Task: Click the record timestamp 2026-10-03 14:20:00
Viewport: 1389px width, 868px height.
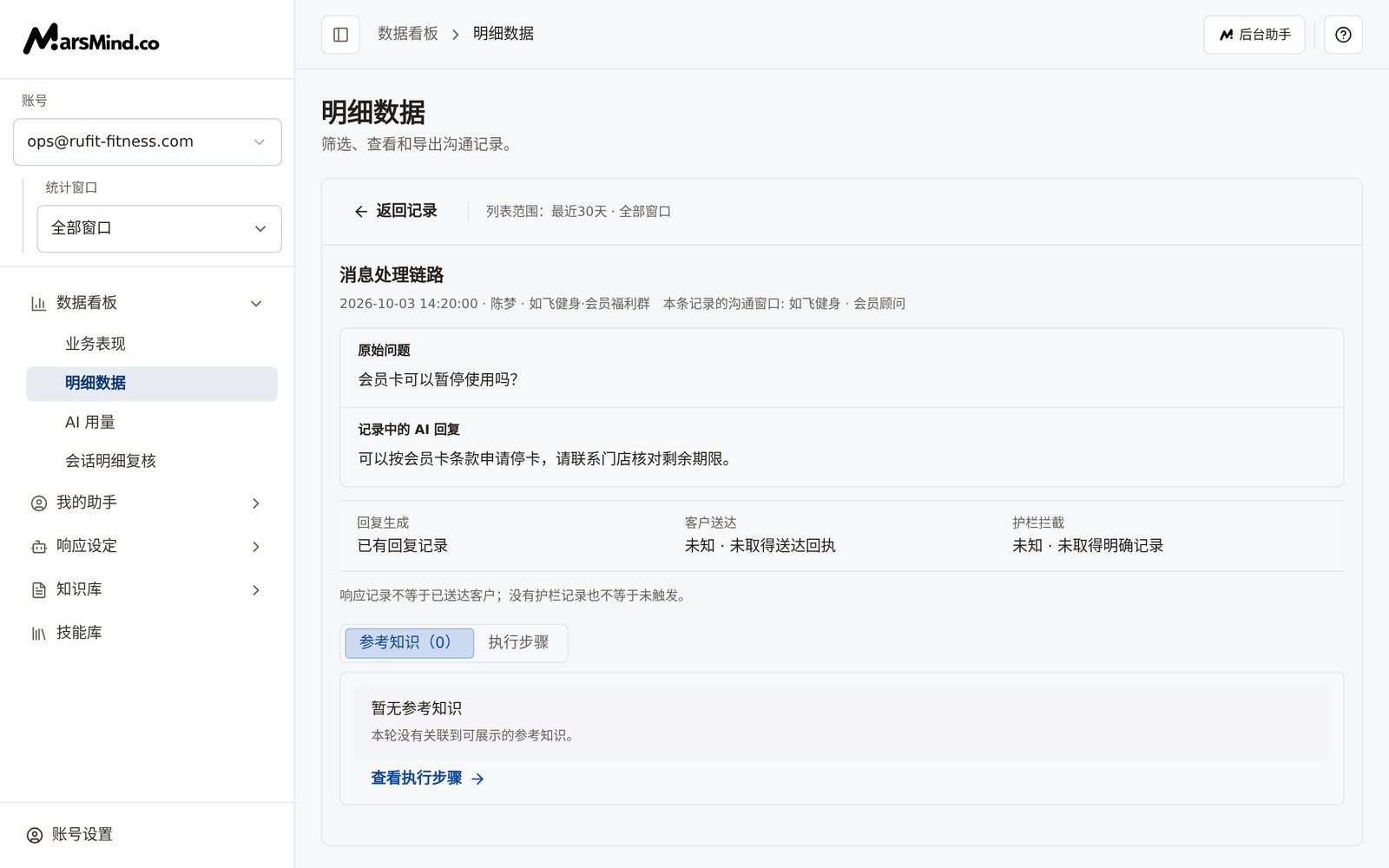Action: (409, 304)
